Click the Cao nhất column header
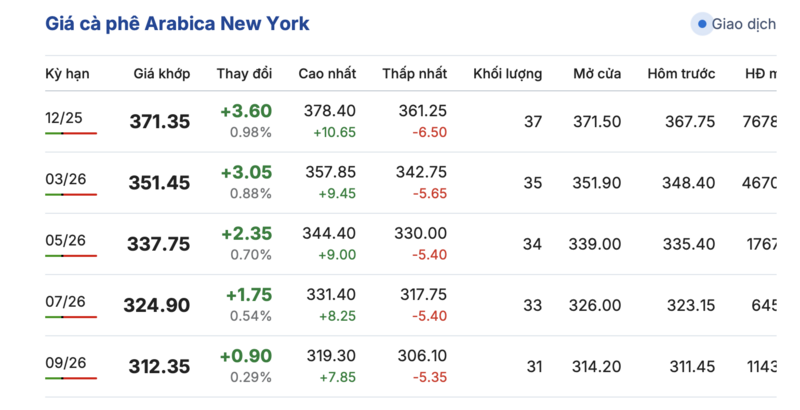Screen dimensions: 800x410 tap(327, 74)
